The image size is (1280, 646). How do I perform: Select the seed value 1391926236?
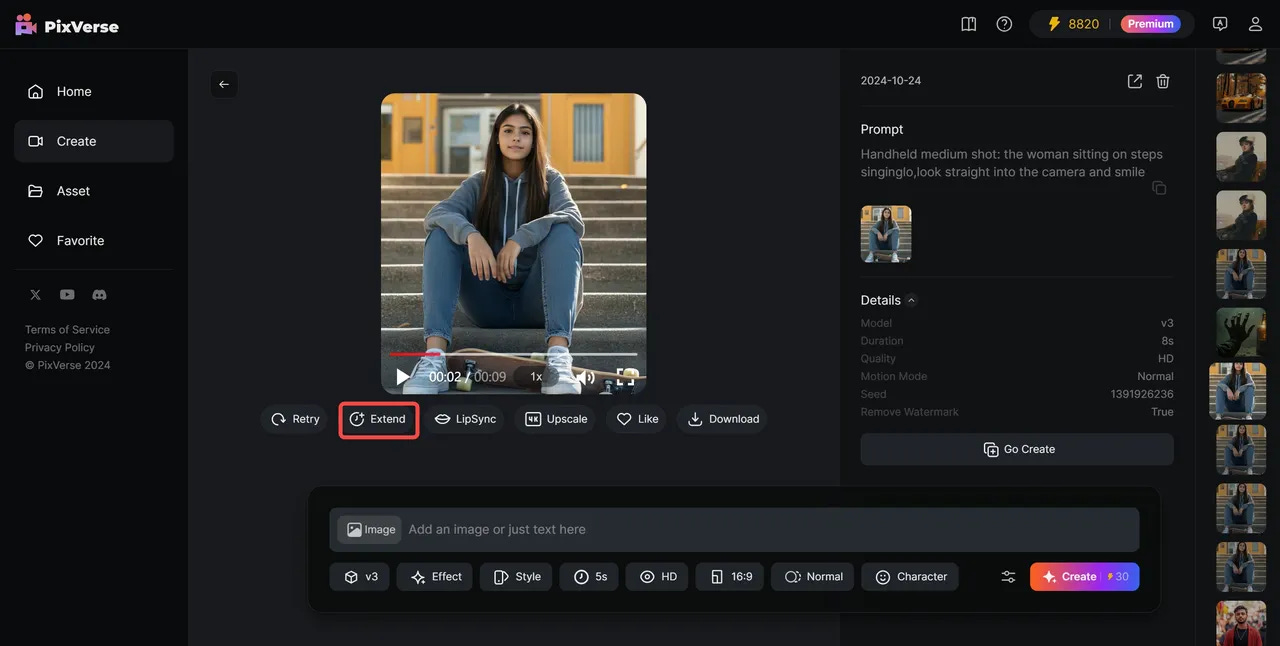coord(1142,394)
